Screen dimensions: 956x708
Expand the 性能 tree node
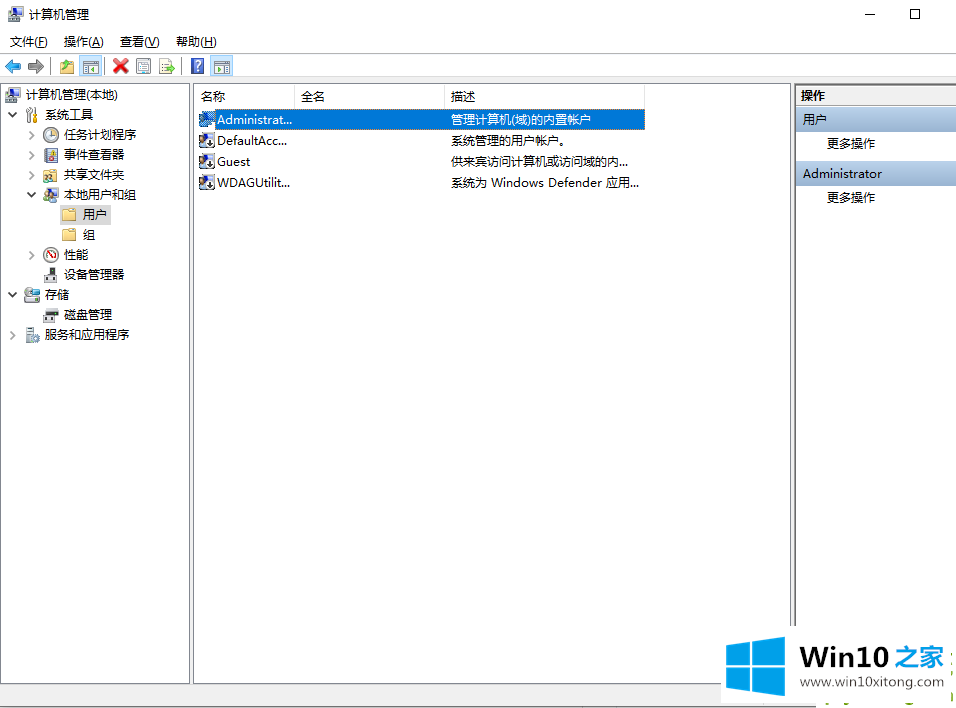tap(32, 255)
